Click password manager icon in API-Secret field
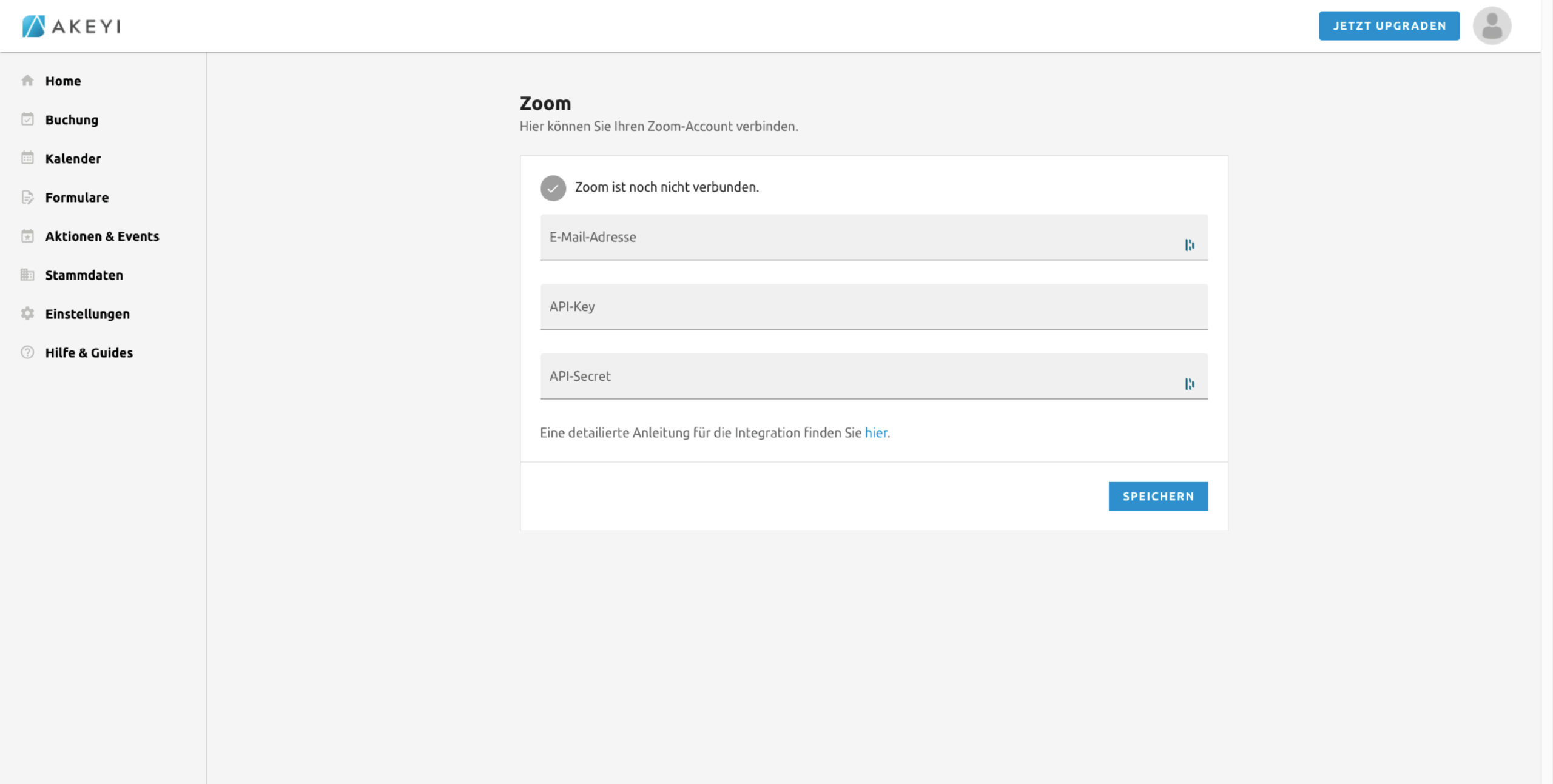The width and height of the screenshot is (1553, 784). coord(1189,384)
